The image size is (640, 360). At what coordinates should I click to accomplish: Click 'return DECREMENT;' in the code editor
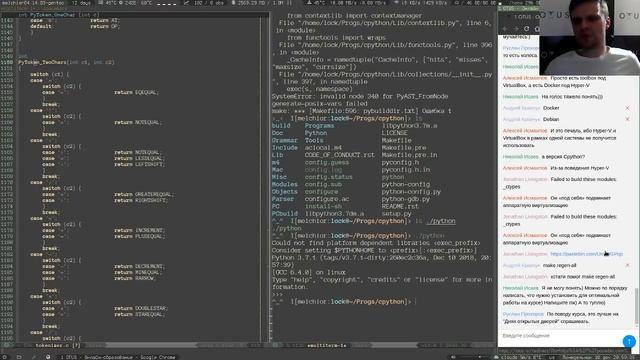(140, 267)
